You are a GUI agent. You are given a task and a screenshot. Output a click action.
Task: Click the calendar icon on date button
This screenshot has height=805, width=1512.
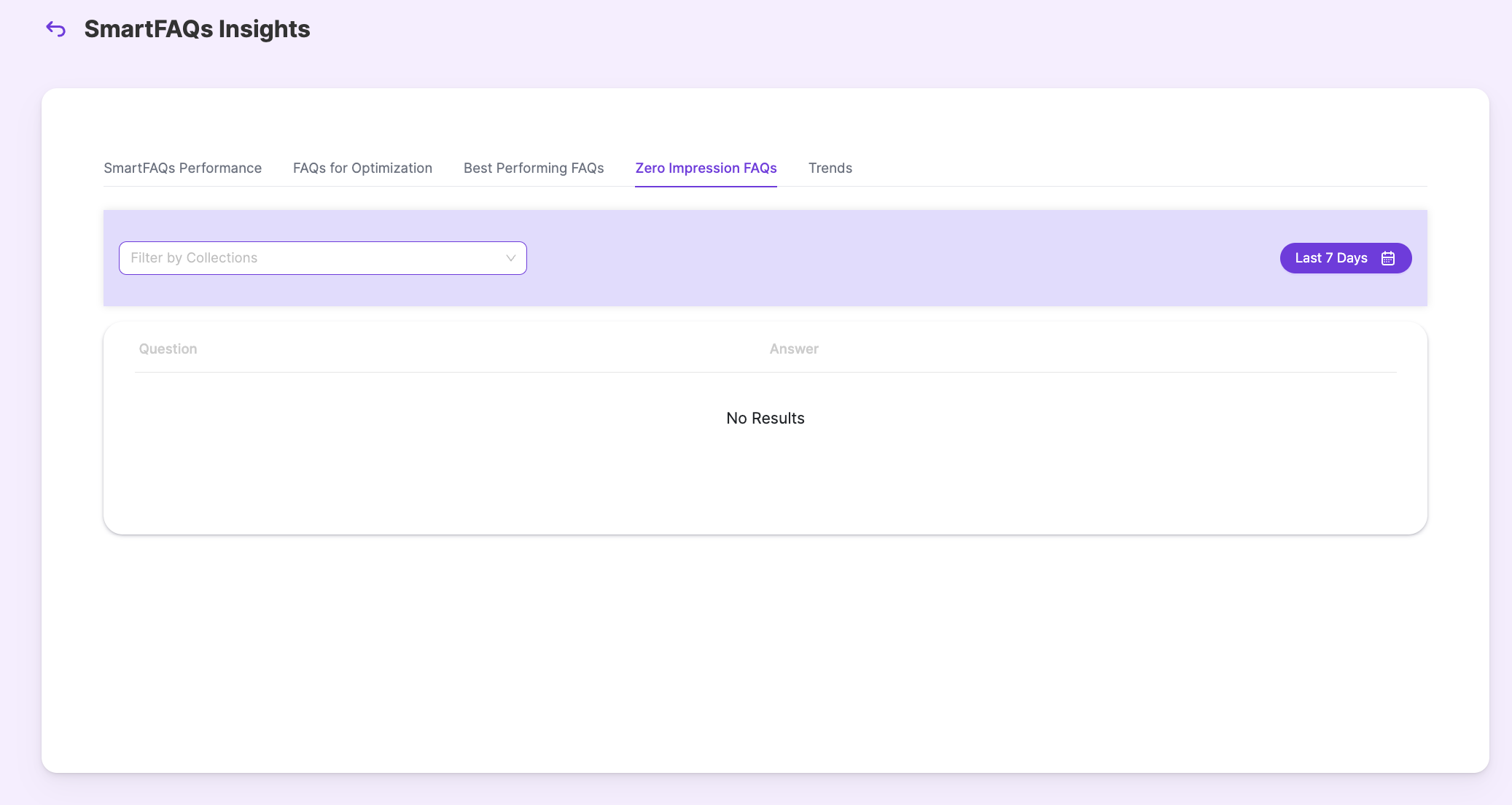[1387, 258]
